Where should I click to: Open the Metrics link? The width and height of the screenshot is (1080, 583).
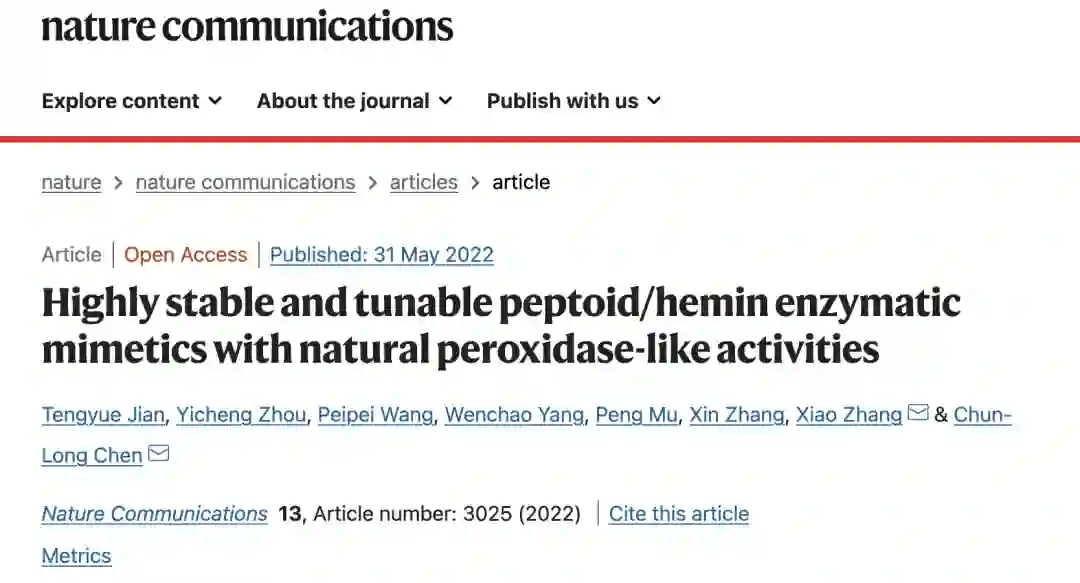point(76,556)
